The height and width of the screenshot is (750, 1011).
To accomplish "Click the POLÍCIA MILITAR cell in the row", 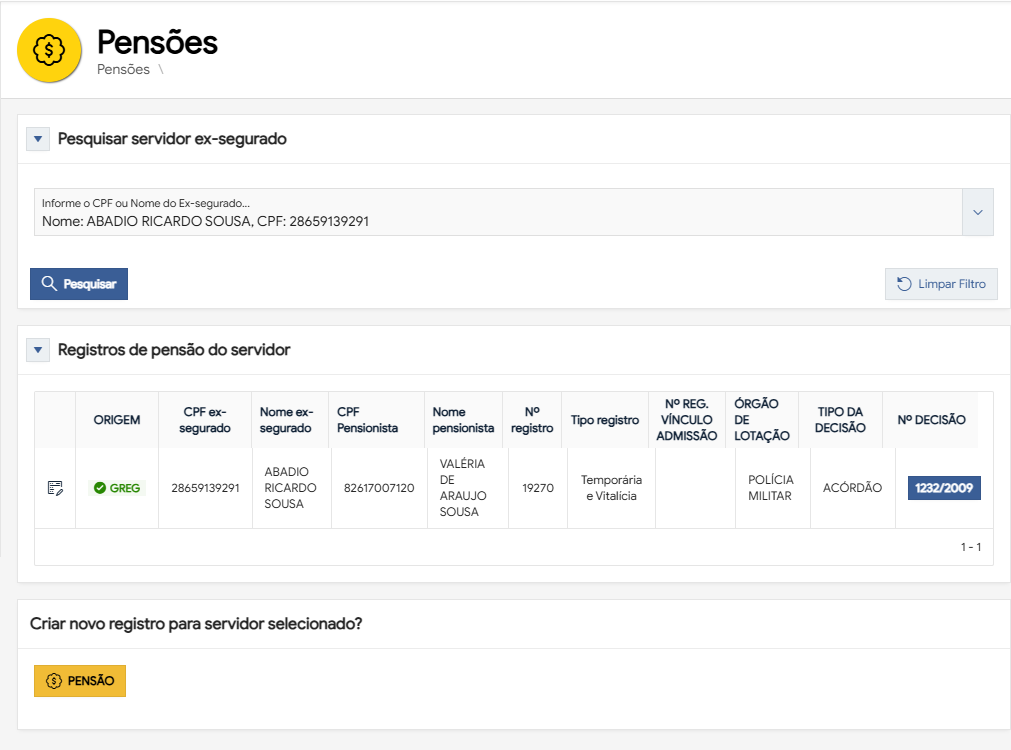I will click(770, 488).
